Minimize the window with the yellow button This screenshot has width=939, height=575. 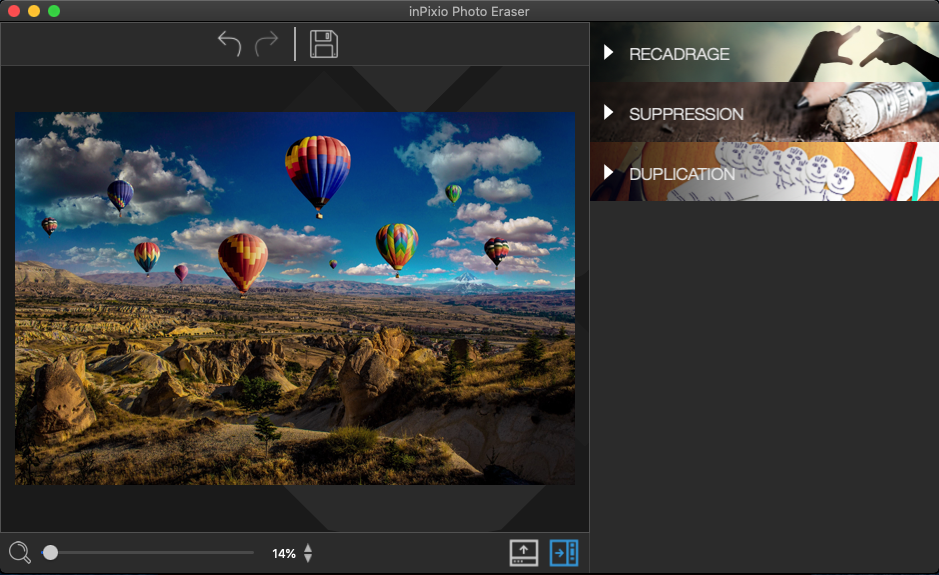(x=34, y=11)
